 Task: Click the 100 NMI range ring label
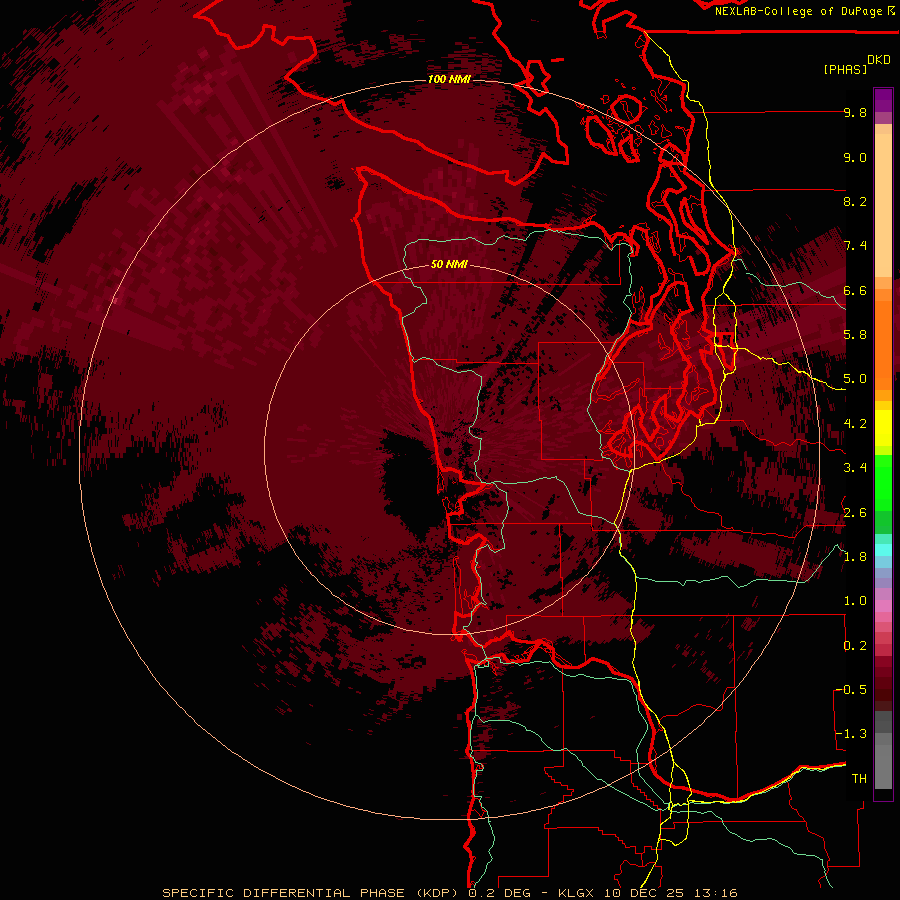tap(449, 79)
